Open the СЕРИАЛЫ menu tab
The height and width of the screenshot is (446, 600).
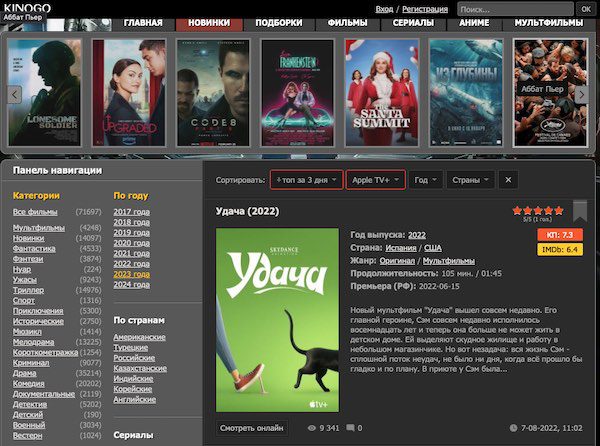[x=413, y=23]
